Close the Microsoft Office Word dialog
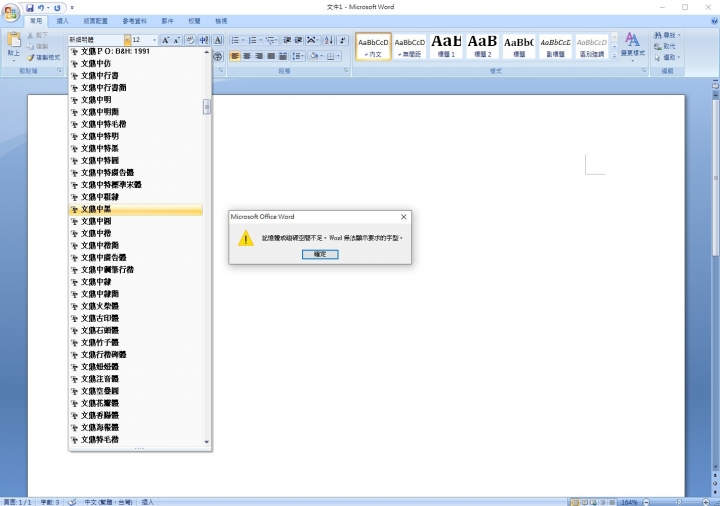 coord(404,217)
